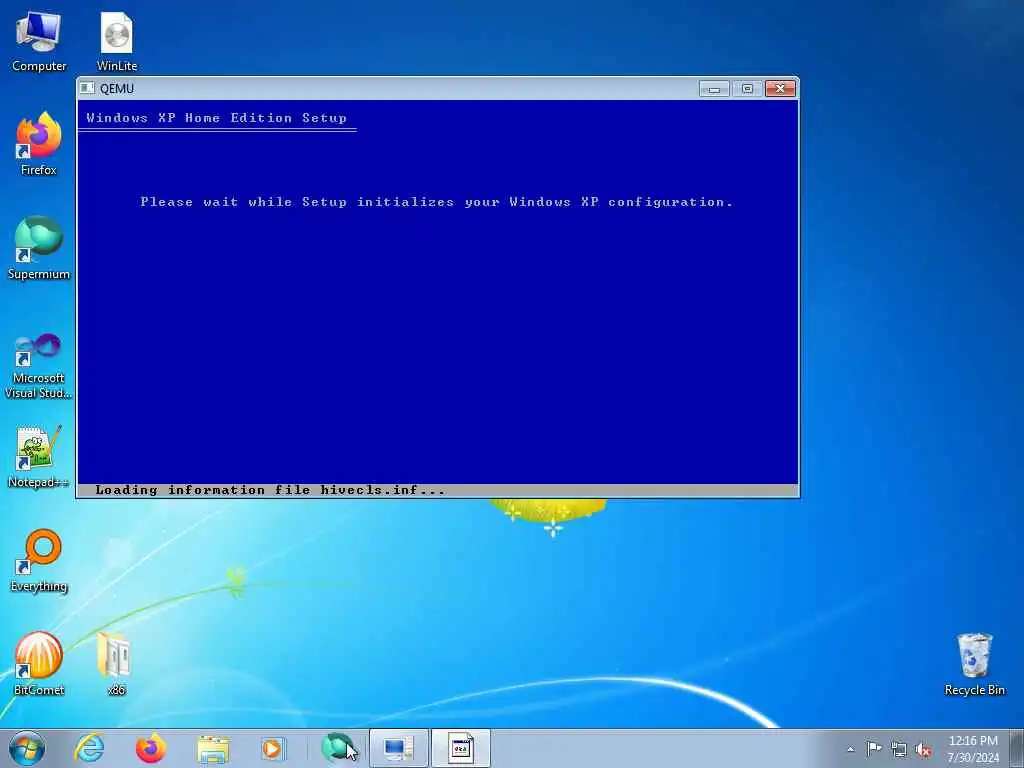Screen dimensions: 1024x768
Task: Click the 'Please wait while Setup initializes' message
Action: point(436,202)
